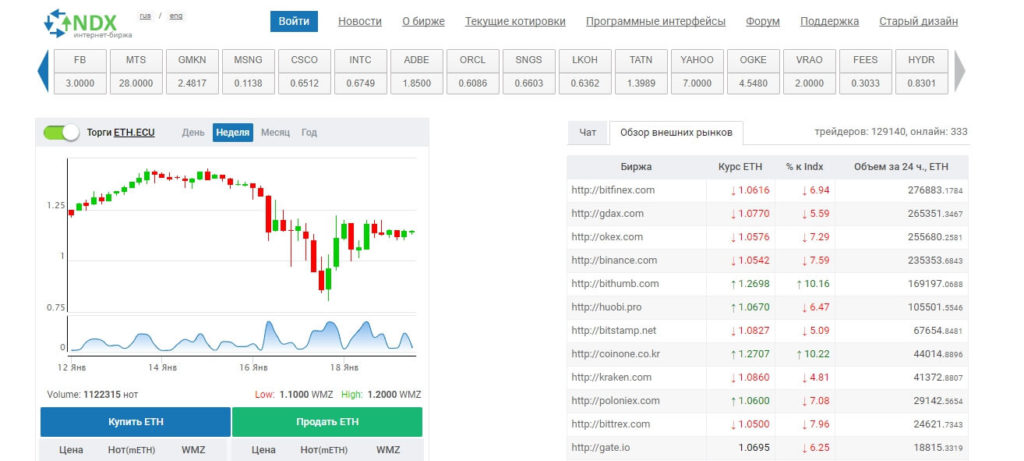Click the http://okex.com row
This screenshot has width=1024, height=461.
(768, 237)
